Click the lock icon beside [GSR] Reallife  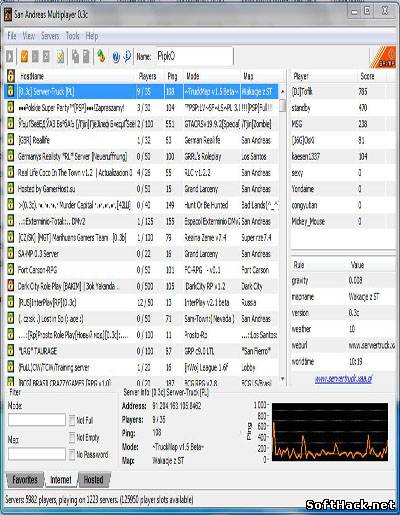tap(11, 140)
